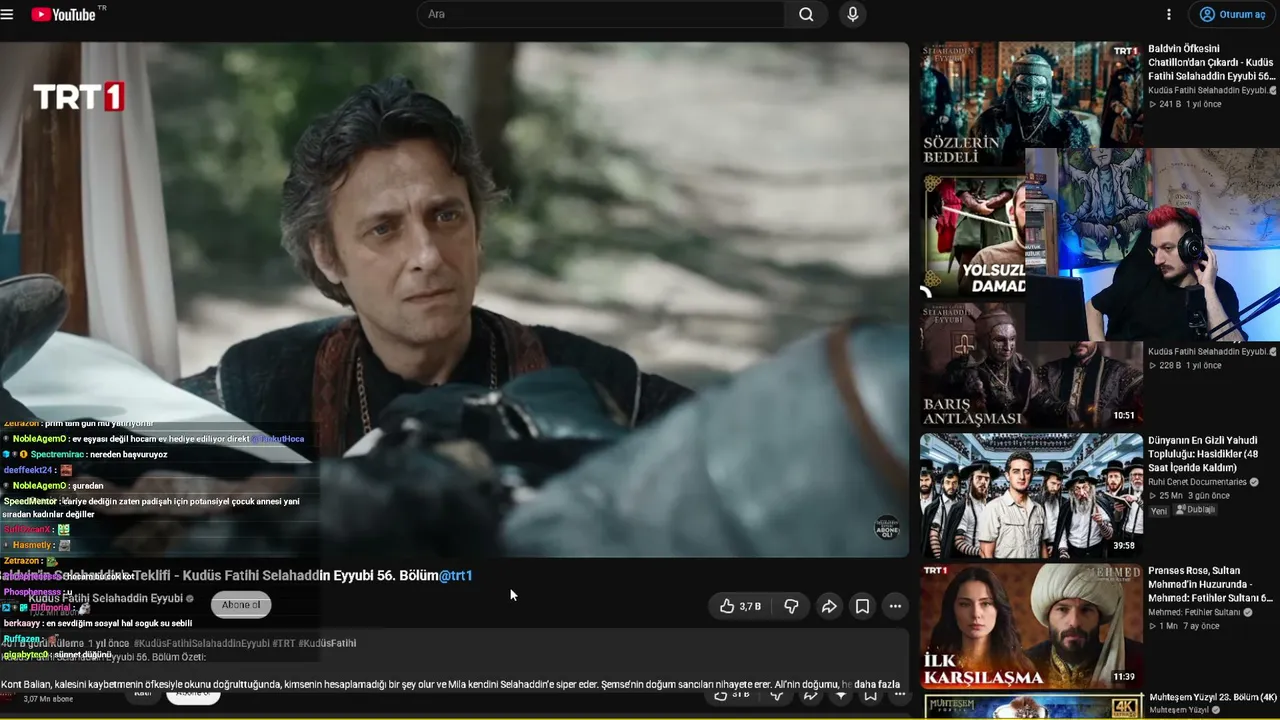
Task: Select chat username "berkaayy"
Action: point(22,623)
